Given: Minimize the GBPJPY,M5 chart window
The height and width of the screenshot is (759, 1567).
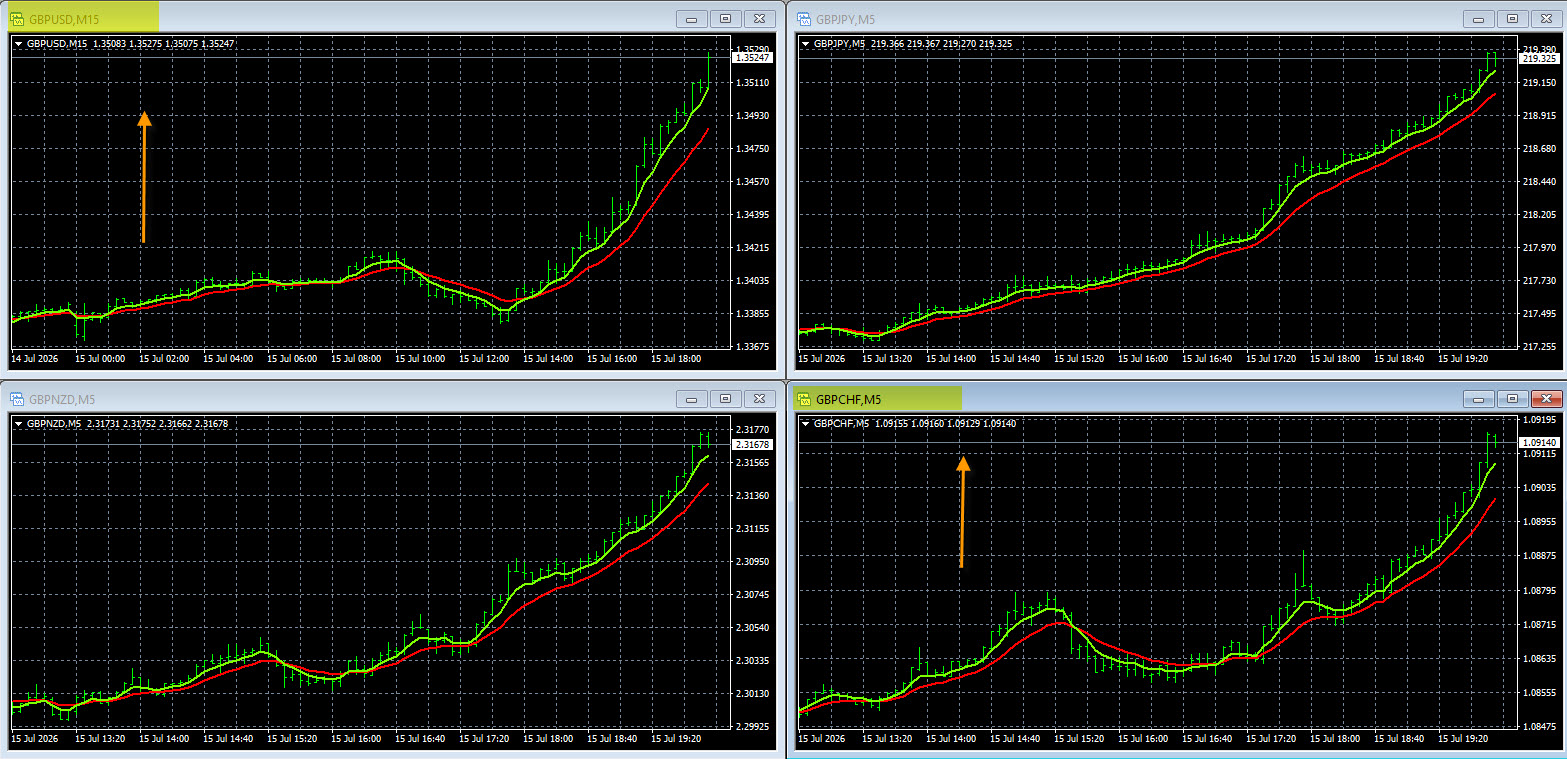Looking at the screenshot, I should click(1478, 18).
